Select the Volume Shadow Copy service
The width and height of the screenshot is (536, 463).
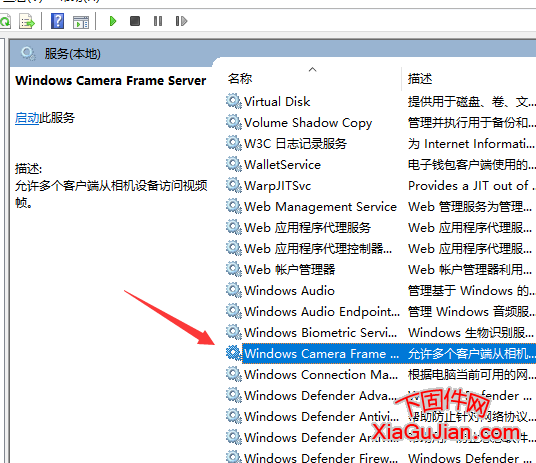tap(308, 123)
